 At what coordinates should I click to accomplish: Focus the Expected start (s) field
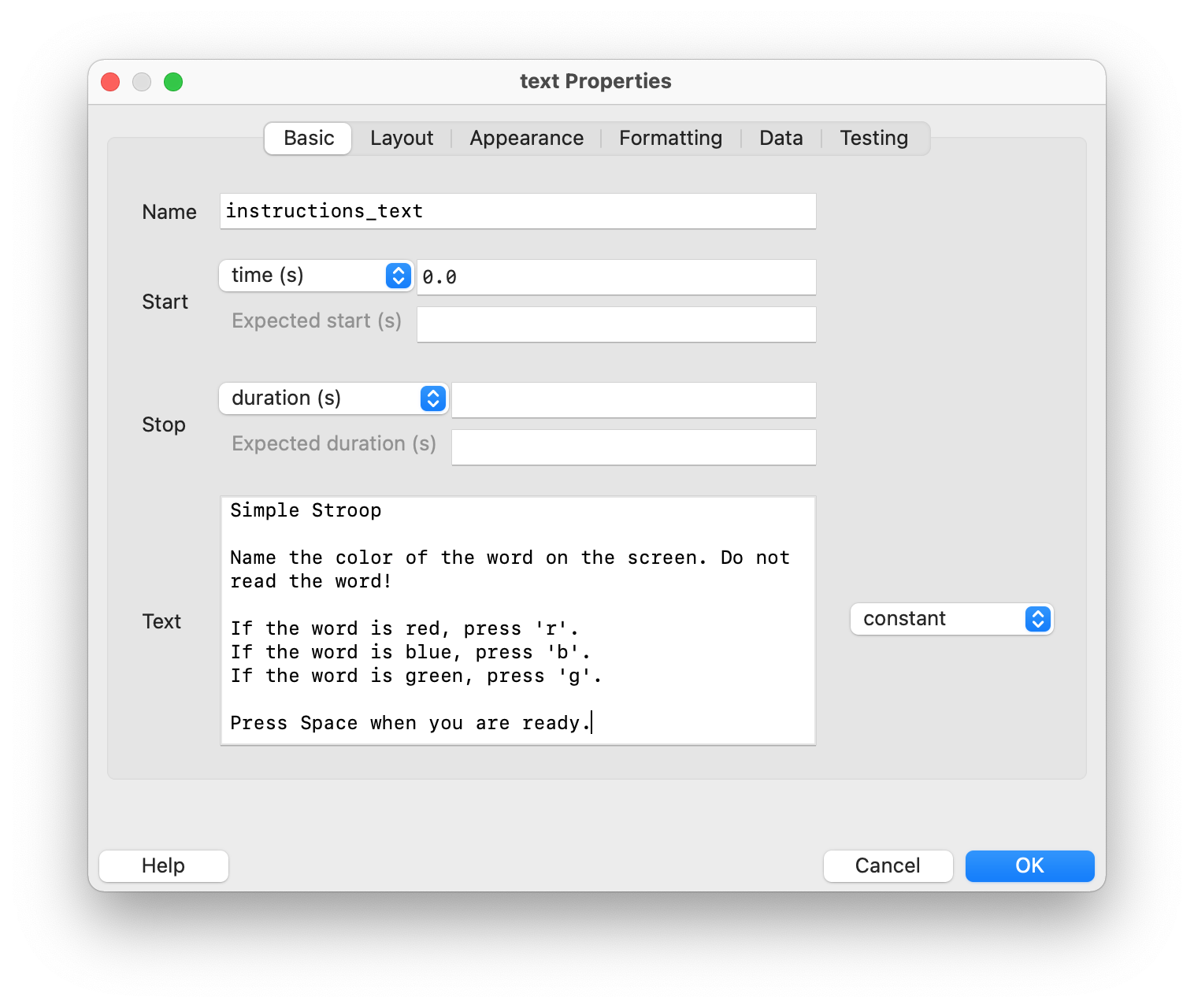tap(616, 324)
